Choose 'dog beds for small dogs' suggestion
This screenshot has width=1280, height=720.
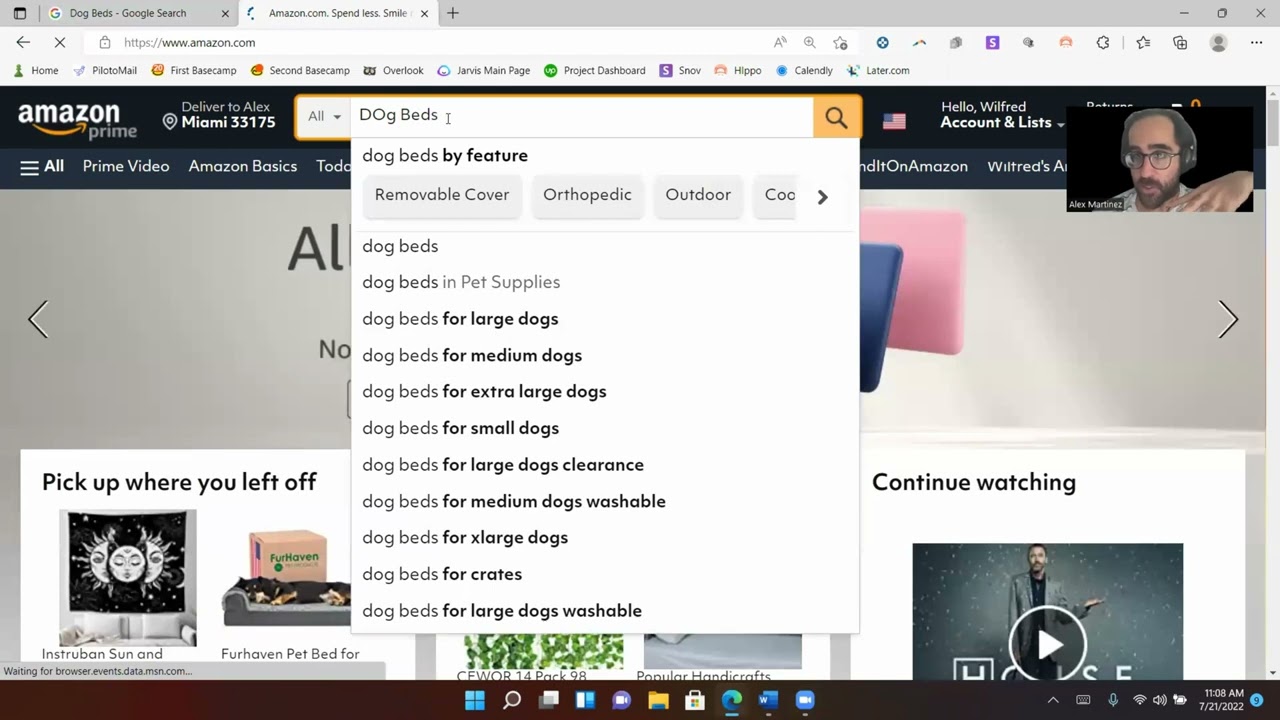pyautogui.click(x=604, y=428)
